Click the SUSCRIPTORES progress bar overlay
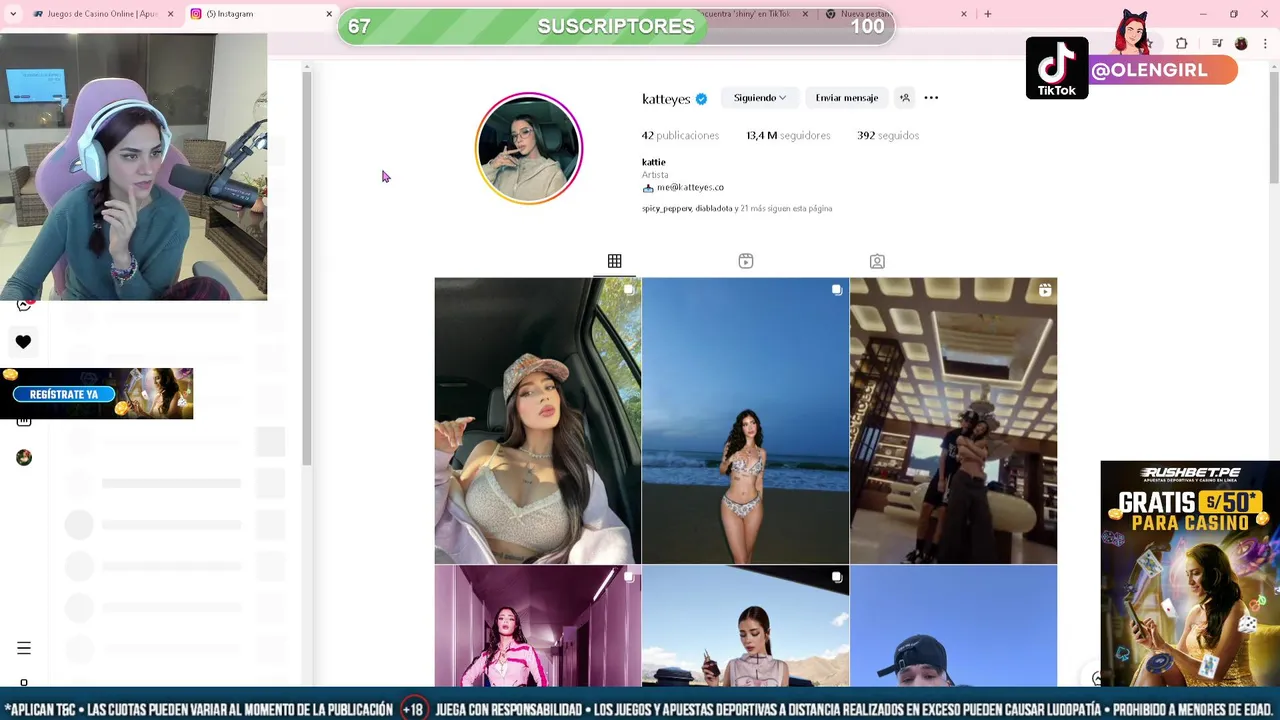 616,27
